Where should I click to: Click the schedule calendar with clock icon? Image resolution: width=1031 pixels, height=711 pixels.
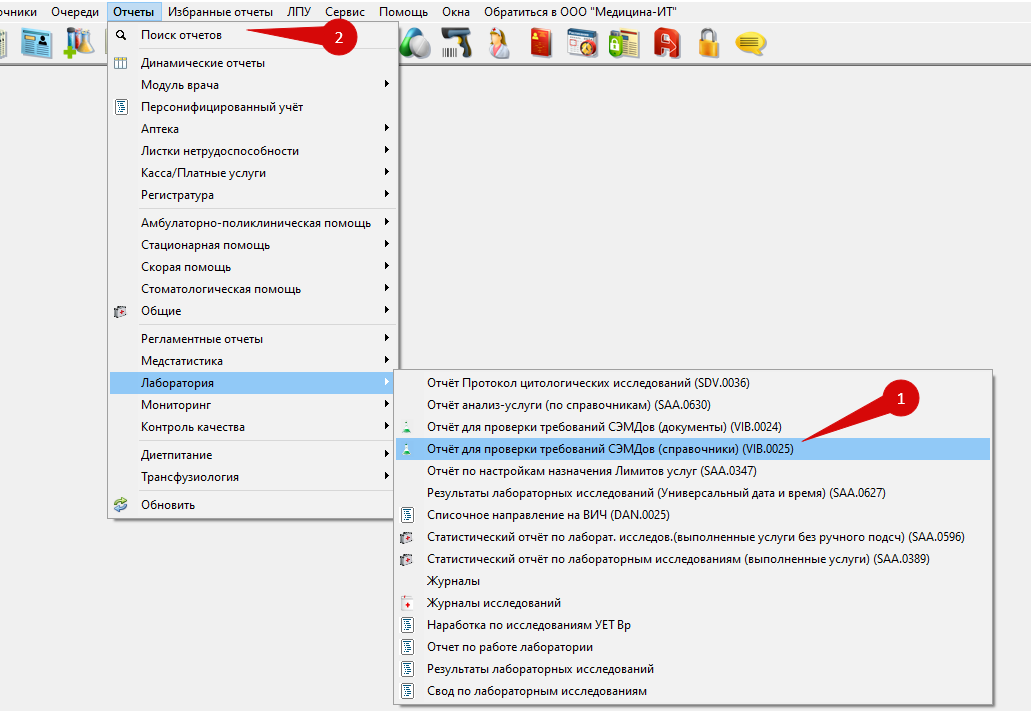[x=582, y=43]
